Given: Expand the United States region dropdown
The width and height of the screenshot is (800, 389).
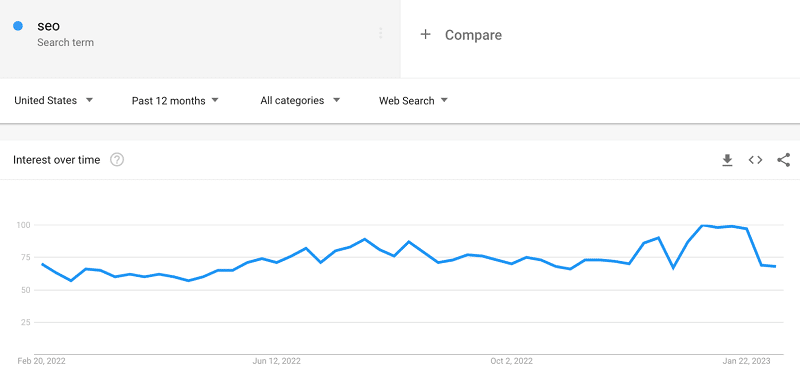Looking at the screenshot, I should 54,101.
